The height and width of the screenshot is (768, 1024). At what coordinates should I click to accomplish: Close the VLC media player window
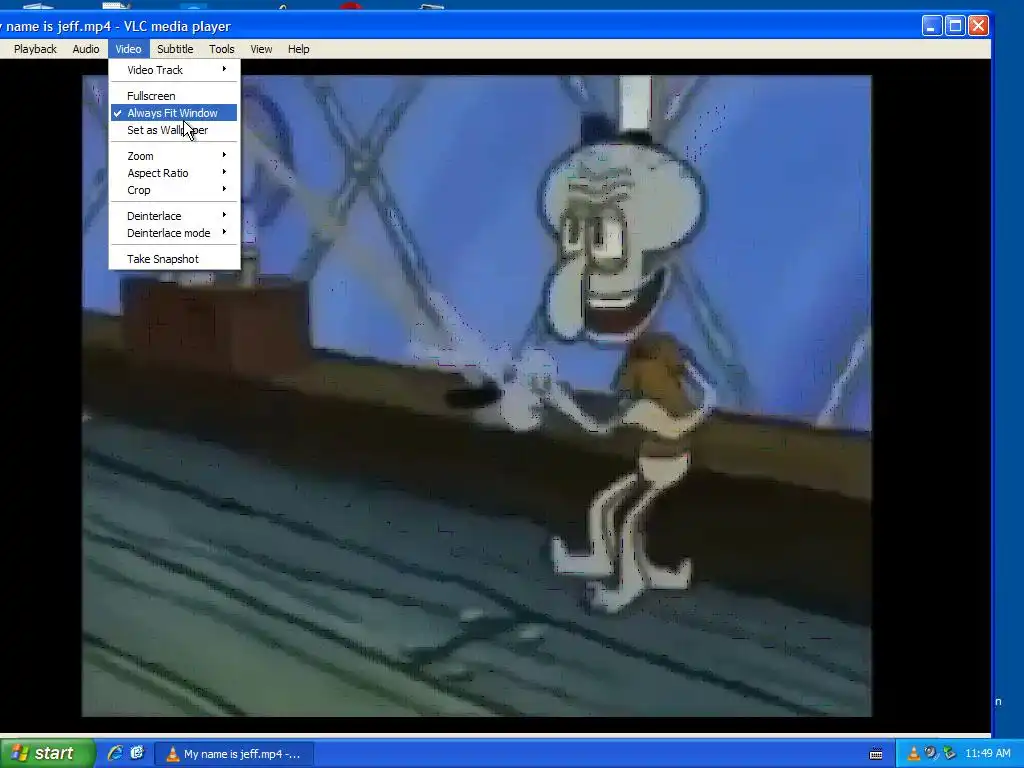pyautogui.click(x=978, y=26)
